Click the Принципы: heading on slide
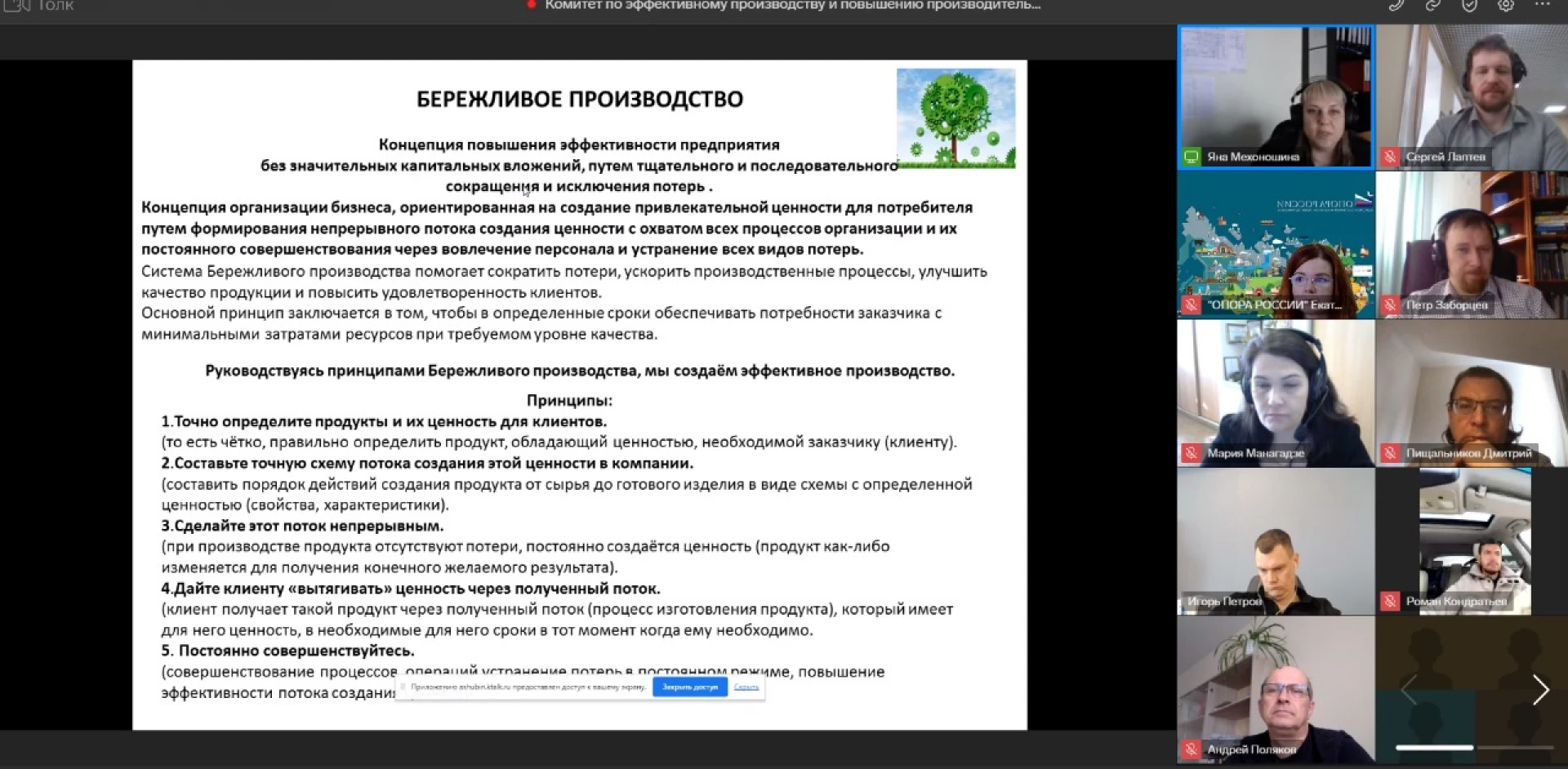The height and width of the screenshot is (769, 1568). [569, 401]
